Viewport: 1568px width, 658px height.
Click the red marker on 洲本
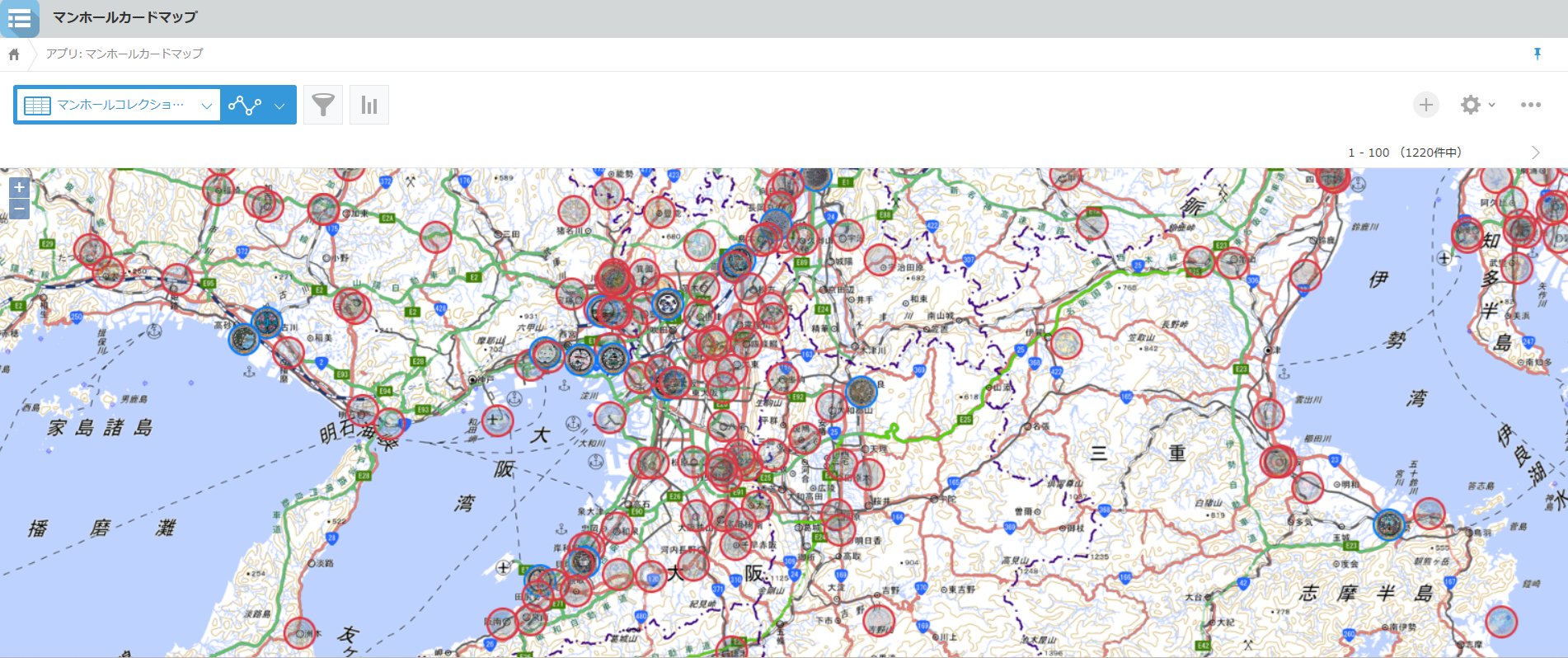(300, 633)
